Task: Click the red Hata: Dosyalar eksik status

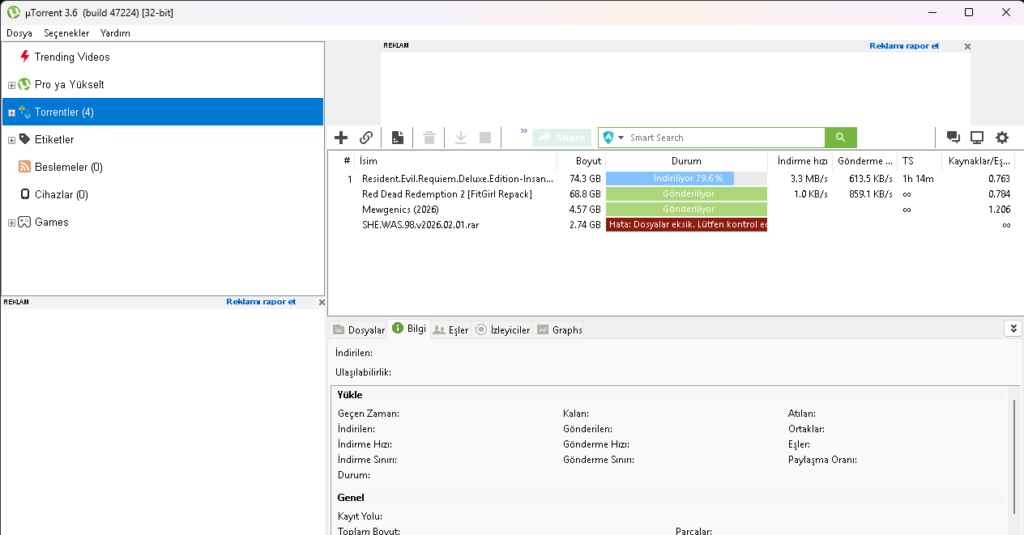Action: pos(686,225)
